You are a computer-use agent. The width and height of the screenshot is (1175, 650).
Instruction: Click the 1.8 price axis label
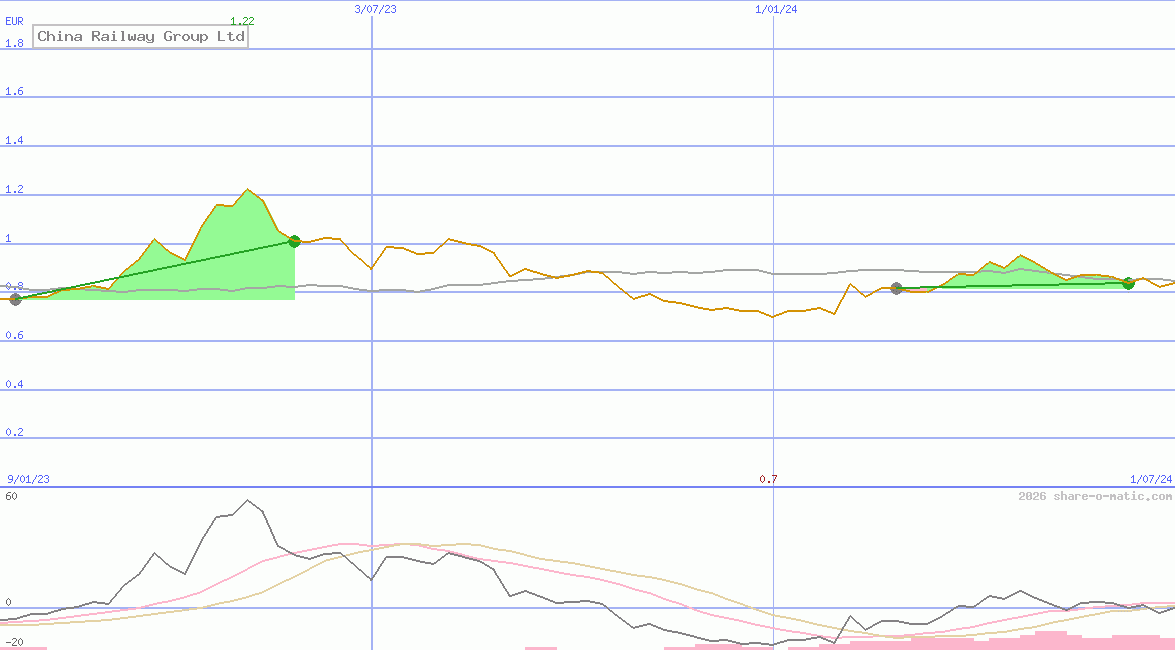pos(14,43)
